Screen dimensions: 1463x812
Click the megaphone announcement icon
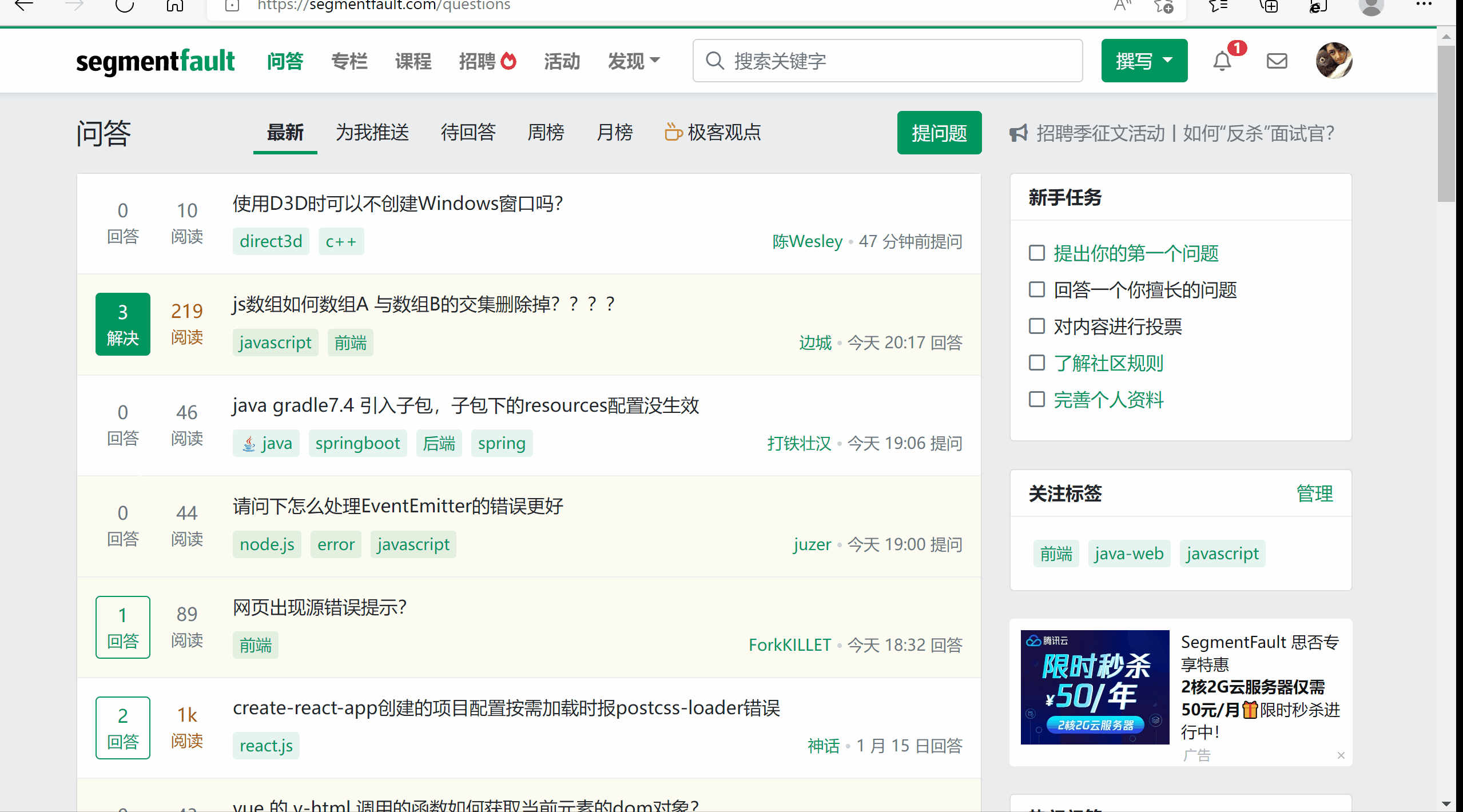pyautogui.click(x=1018, y=133)
